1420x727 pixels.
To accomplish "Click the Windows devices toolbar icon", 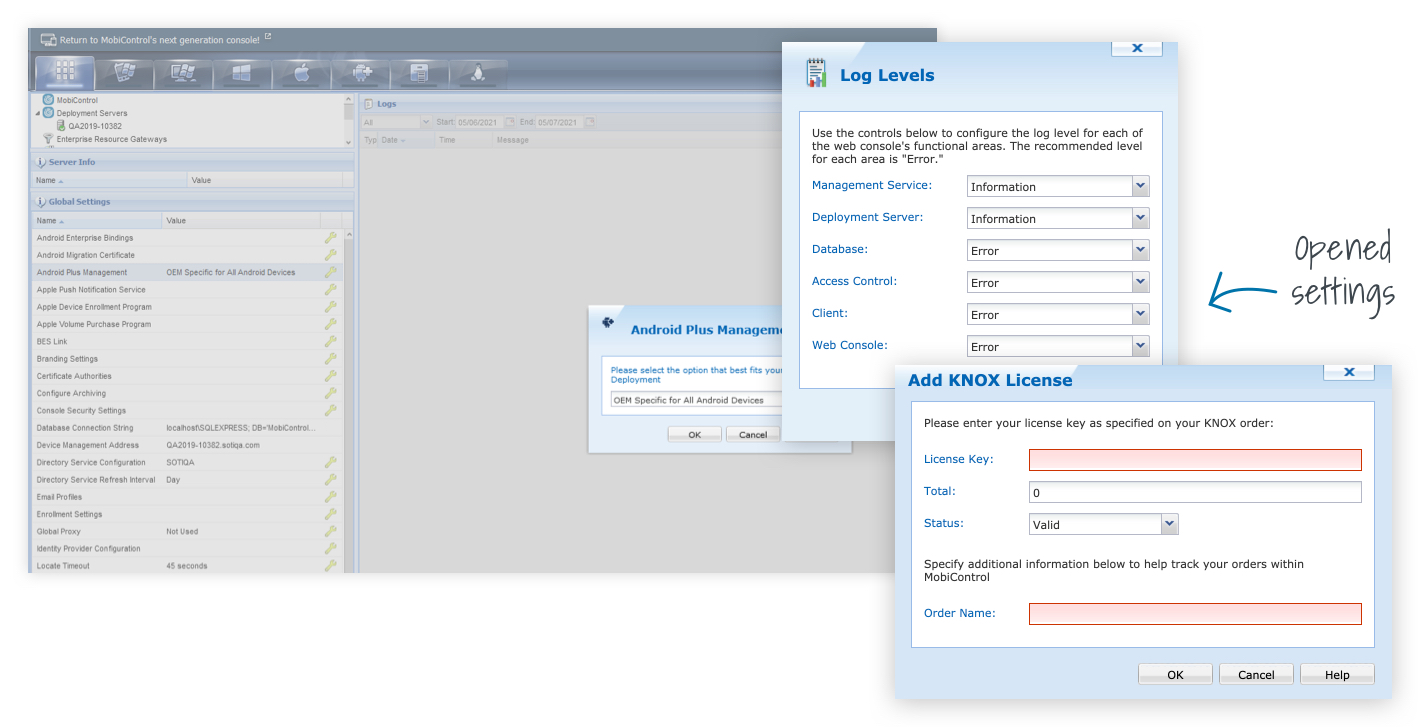I will tap(242, 72).
